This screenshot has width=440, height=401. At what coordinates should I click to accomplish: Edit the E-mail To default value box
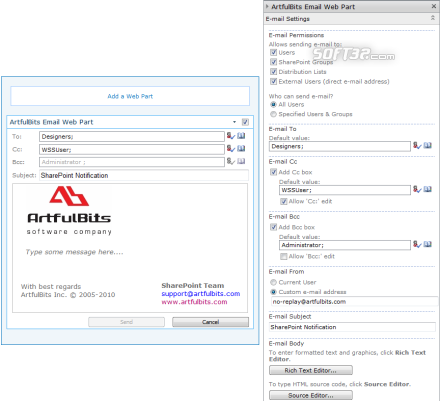tap(340, 146)
